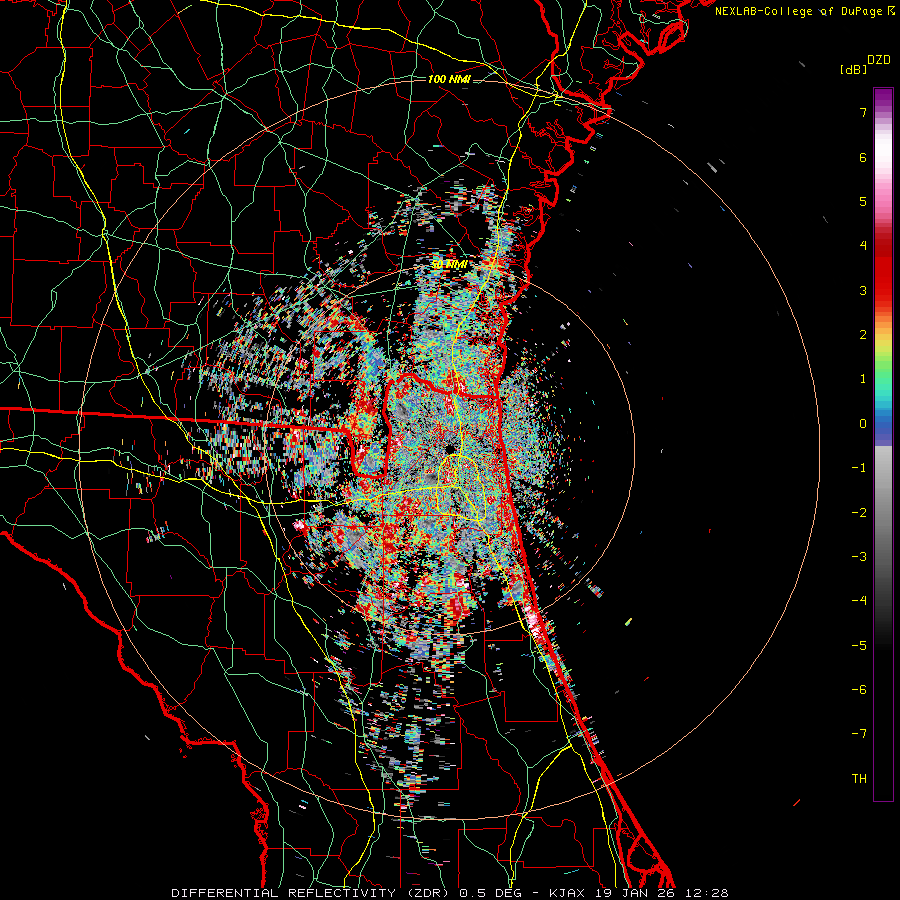900x900 pixels.
Task: Click the 2 value on the color scale
Action: (863, 335)
